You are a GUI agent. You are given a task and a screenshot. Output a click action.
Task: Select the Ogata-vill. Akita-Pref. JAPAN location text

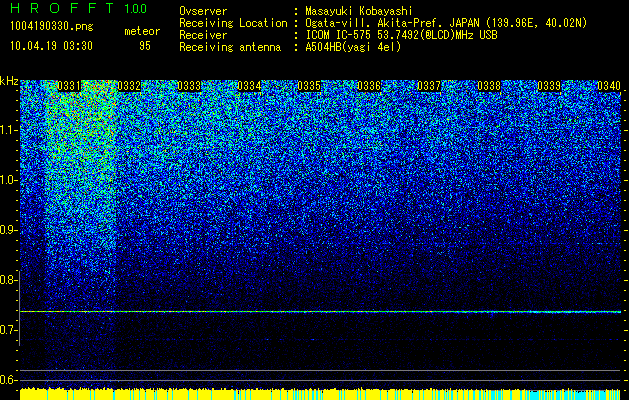(x=446, y=23)
